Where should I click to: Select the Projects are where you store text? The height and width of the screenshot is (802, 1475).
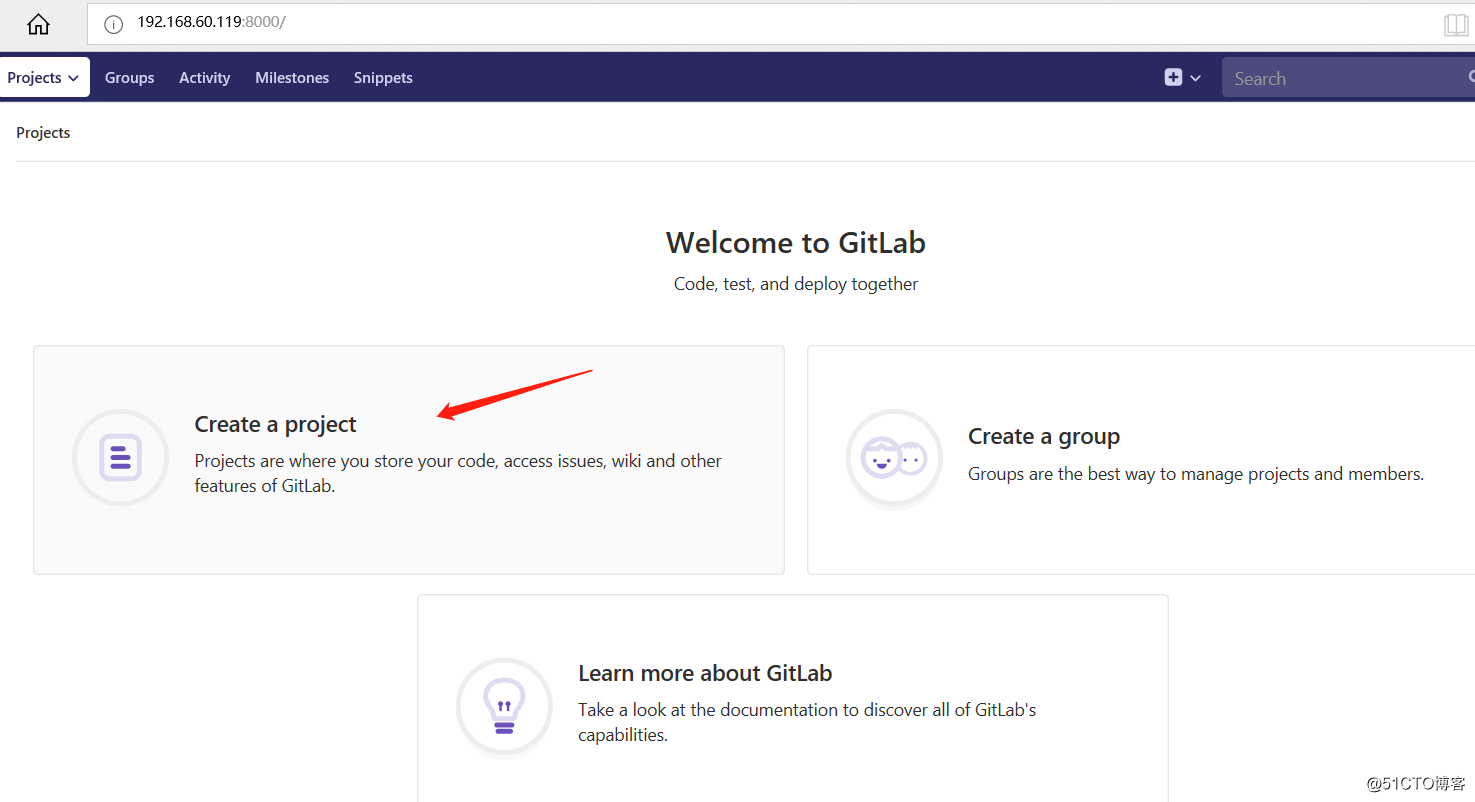click(458, 473)
